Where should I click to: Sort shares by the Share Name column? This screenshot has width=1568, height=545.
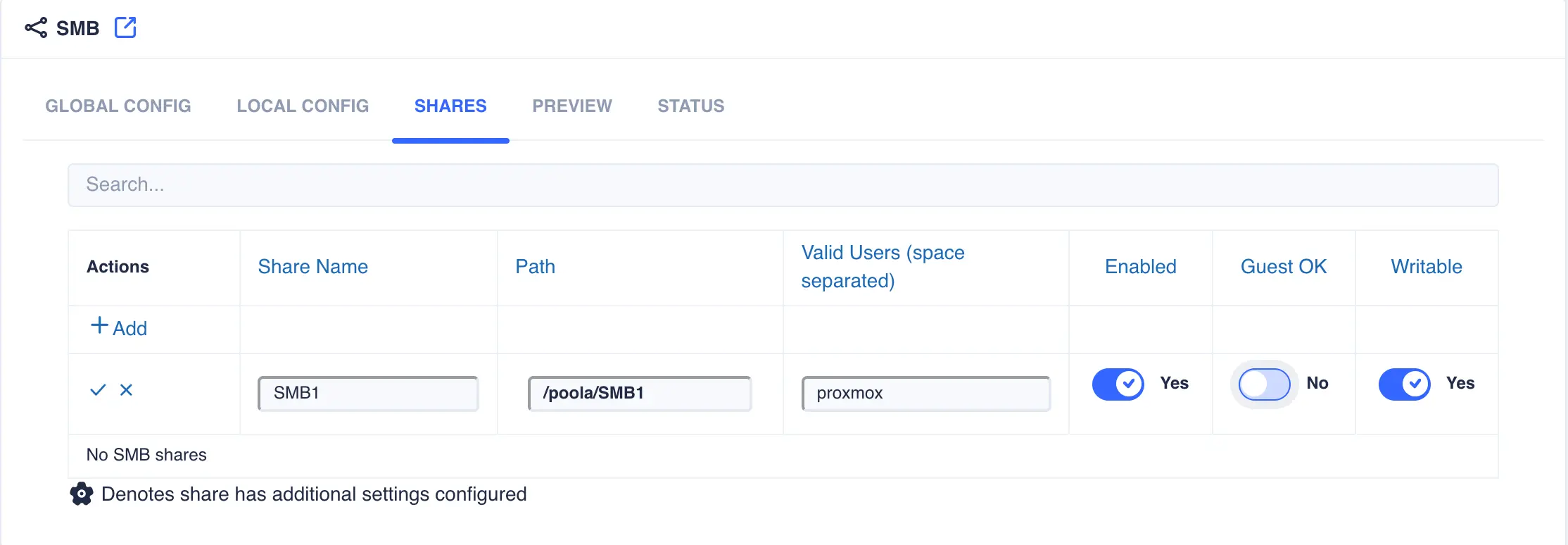312,267
